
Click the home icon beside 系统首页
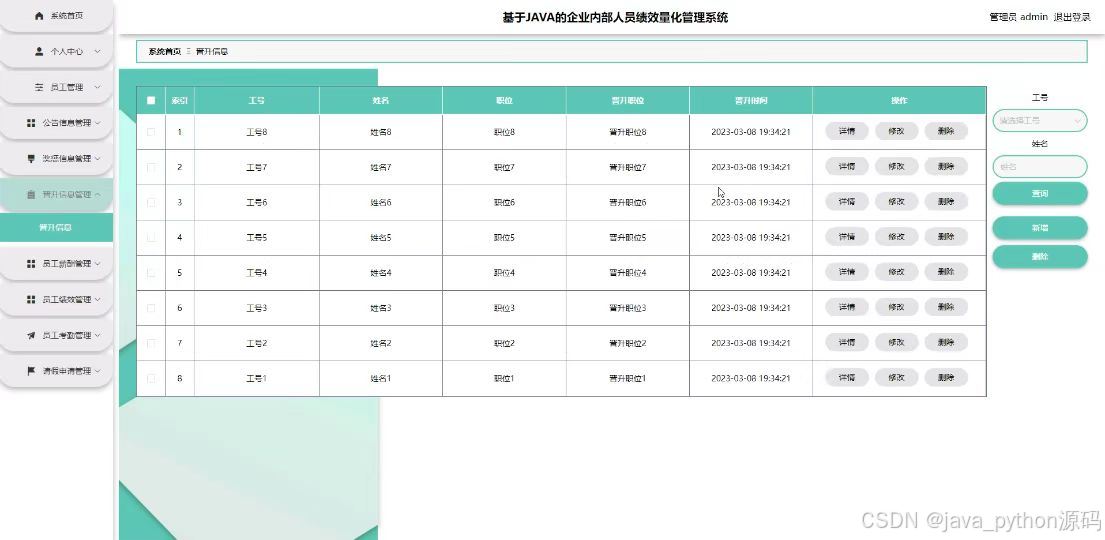pyautogui.click(x=39, y=16)
